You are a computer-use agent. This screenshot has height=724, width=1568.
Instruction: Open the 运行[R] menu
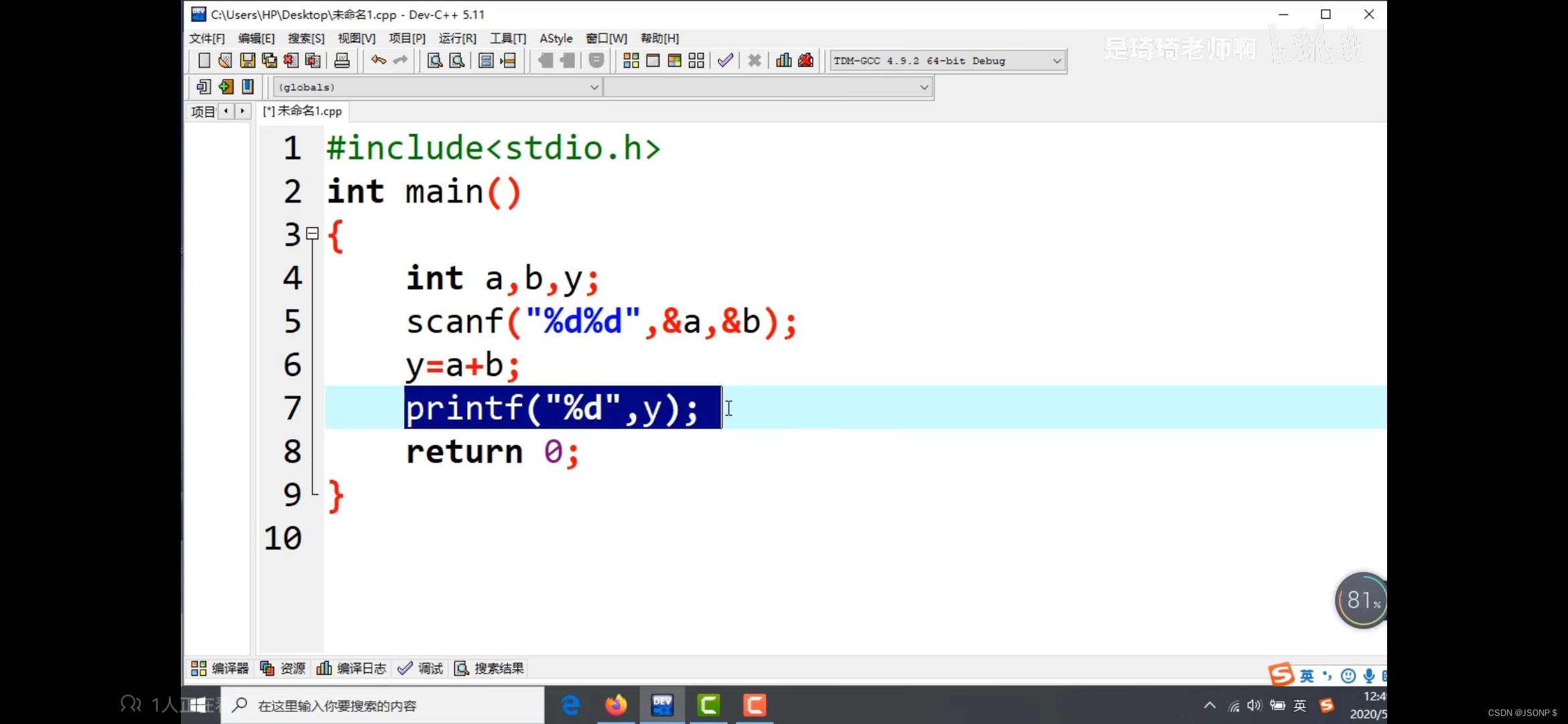click(457, 38)
